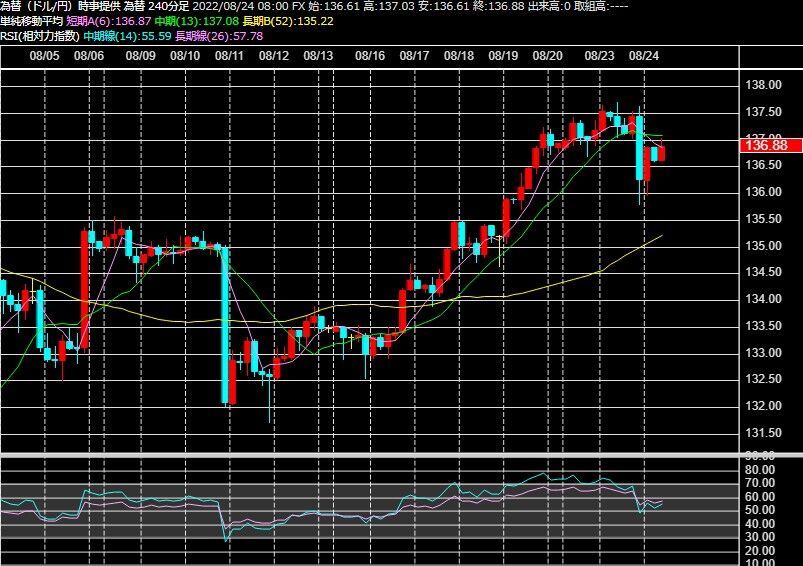Click the 高:137.03 high value
The width and height of the screenshot is (803, 566).
click(389, 7)
